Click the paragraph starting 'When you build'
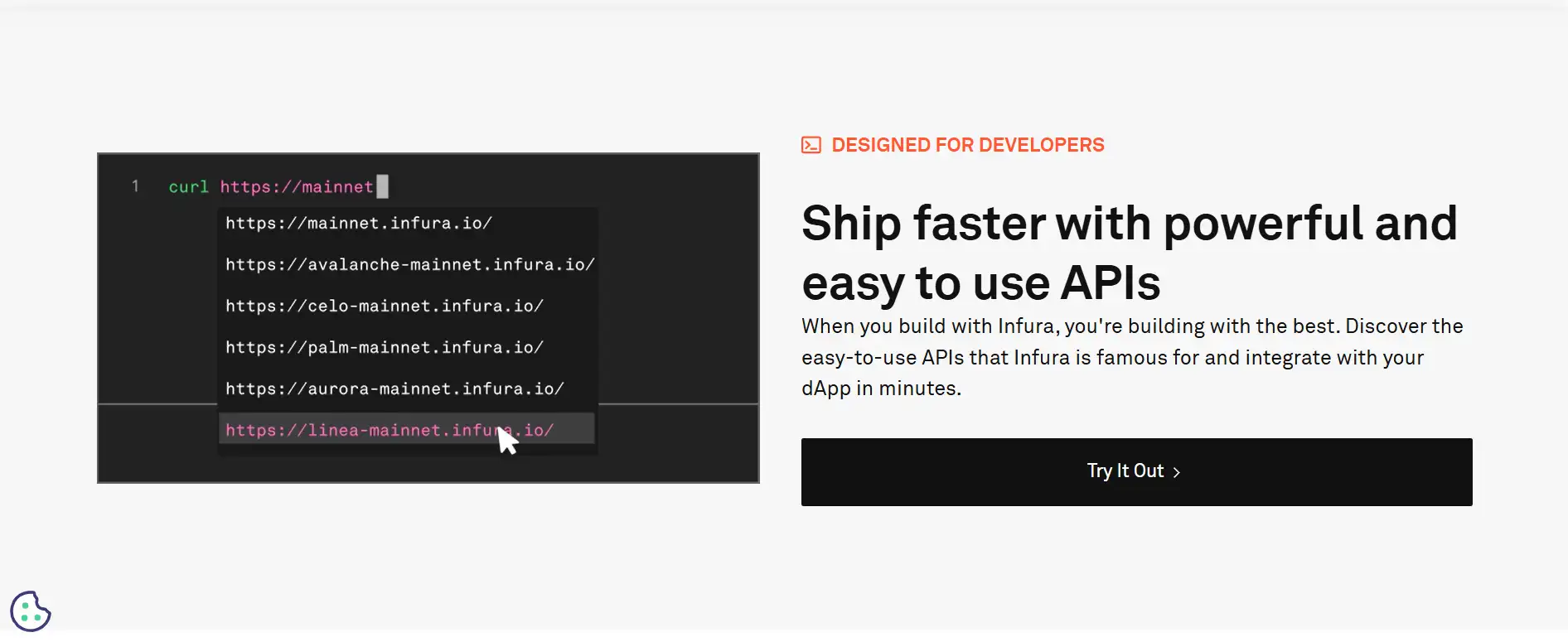The width and height of the screenshot is (1568, 642). [x=1132, y=357]
